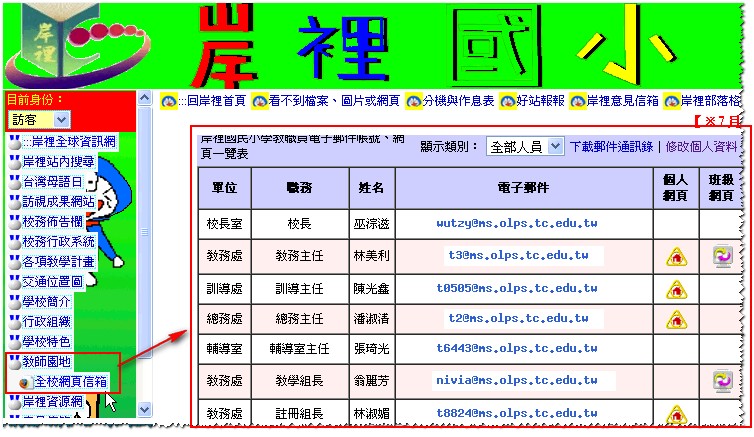Screen dimensions: 754x437
Task: Open 岸裡意見信箱 link
Action: [x=622, y=101]
